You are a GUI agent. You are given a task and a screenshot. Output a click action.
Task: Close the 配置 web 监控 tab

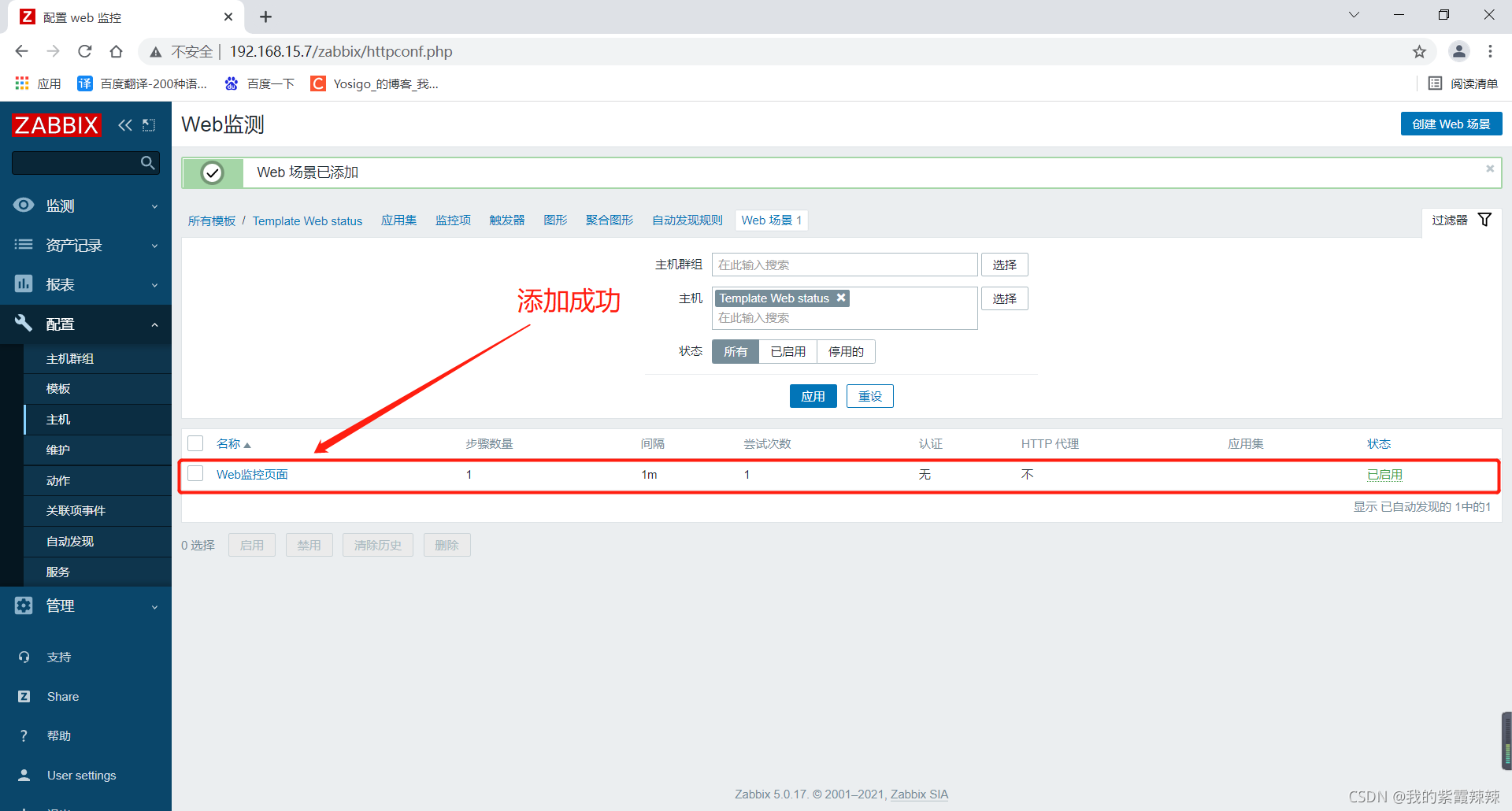228,17
